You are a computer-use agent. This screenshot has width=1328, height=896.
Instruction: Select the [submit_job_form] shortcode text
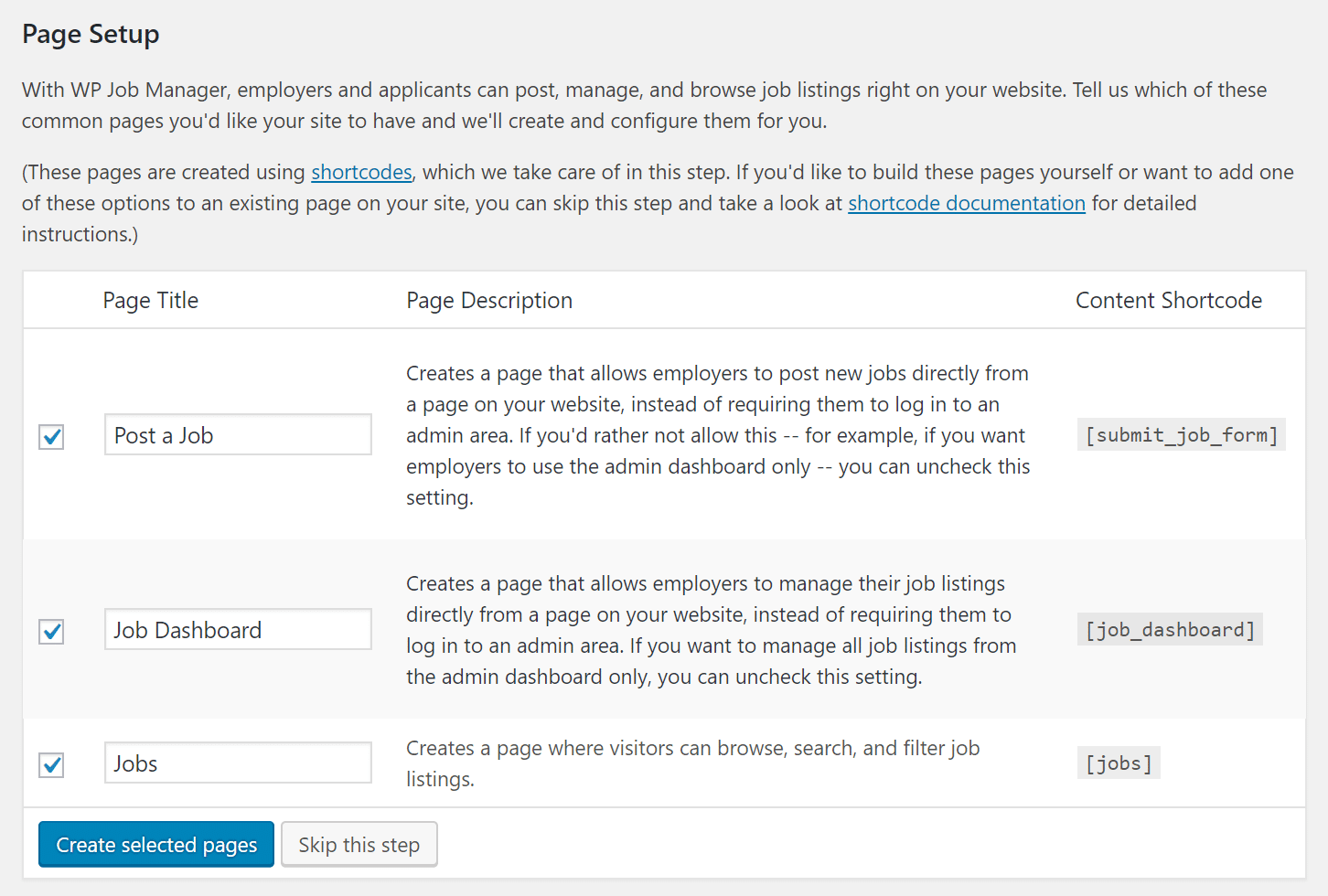1181,434
